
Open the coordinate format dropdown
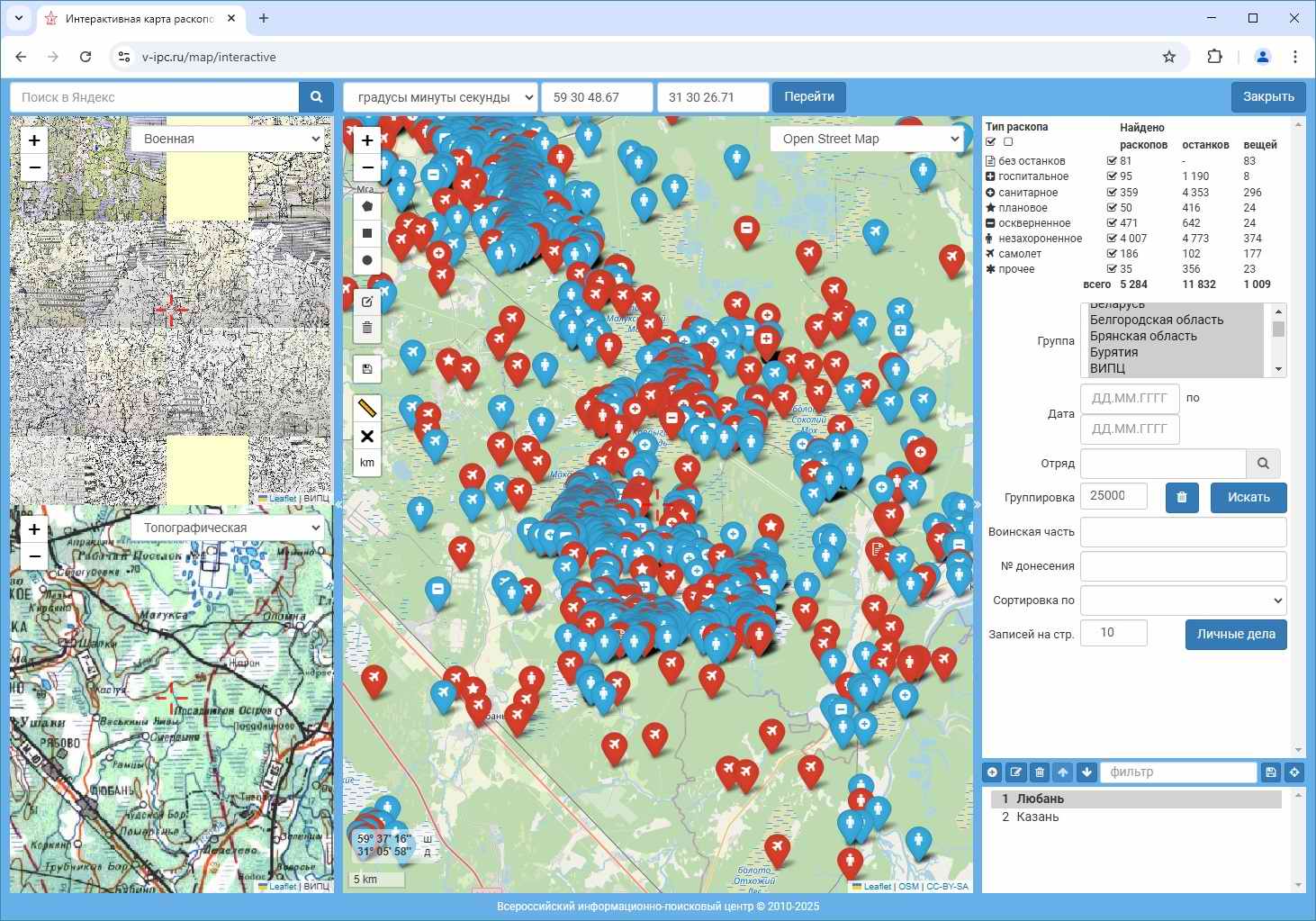(x=440, y=97)
